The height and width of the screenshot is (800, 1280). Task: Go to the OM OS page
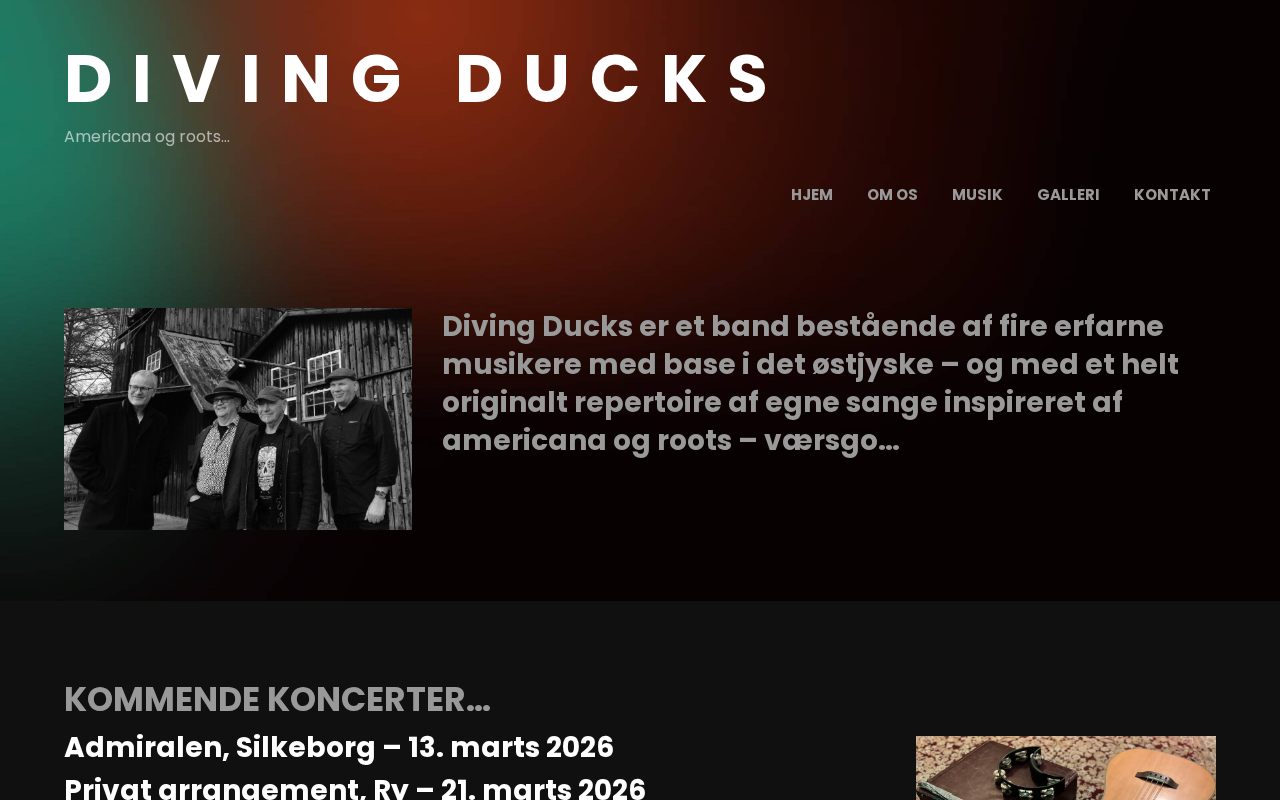[892, 195]
